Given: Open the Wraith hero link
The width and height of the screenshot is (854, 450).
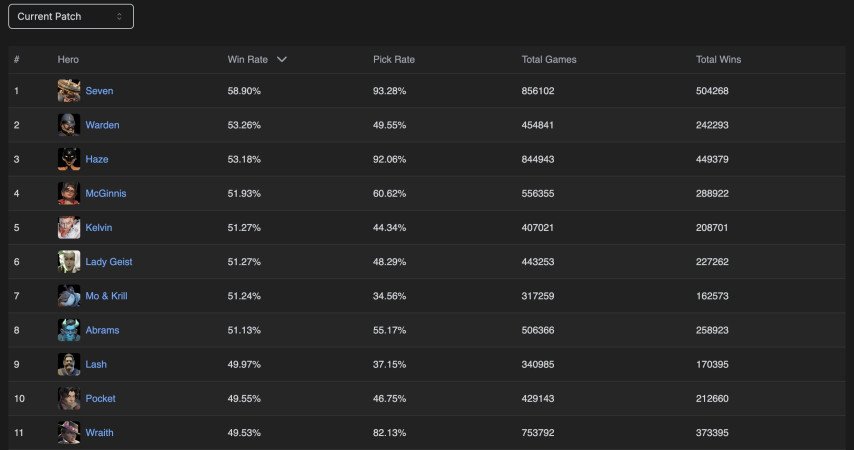Looking at the screenshot, I should 99,433.
